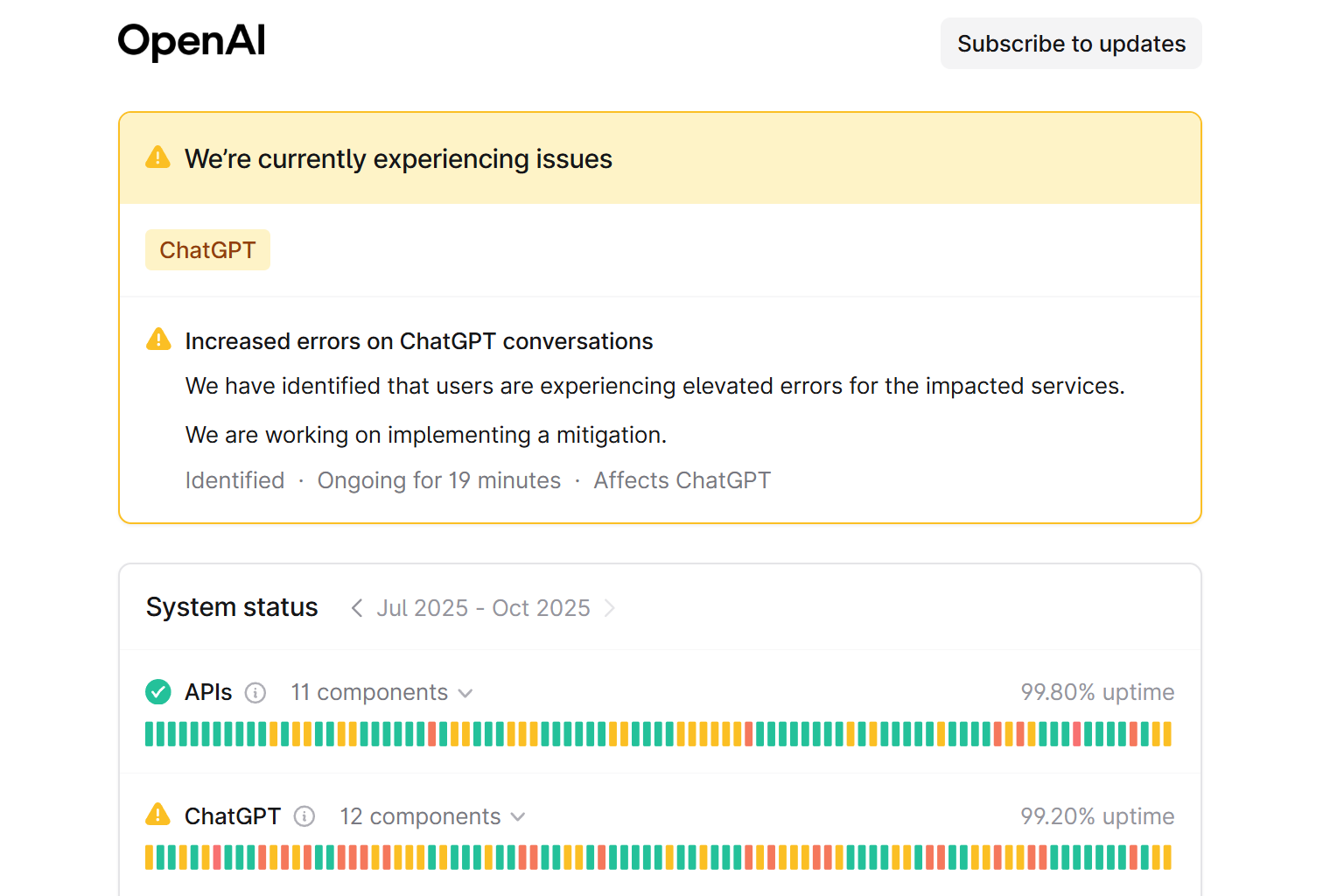Go to the next date range

pyautogui.click(x=610, y=608)
